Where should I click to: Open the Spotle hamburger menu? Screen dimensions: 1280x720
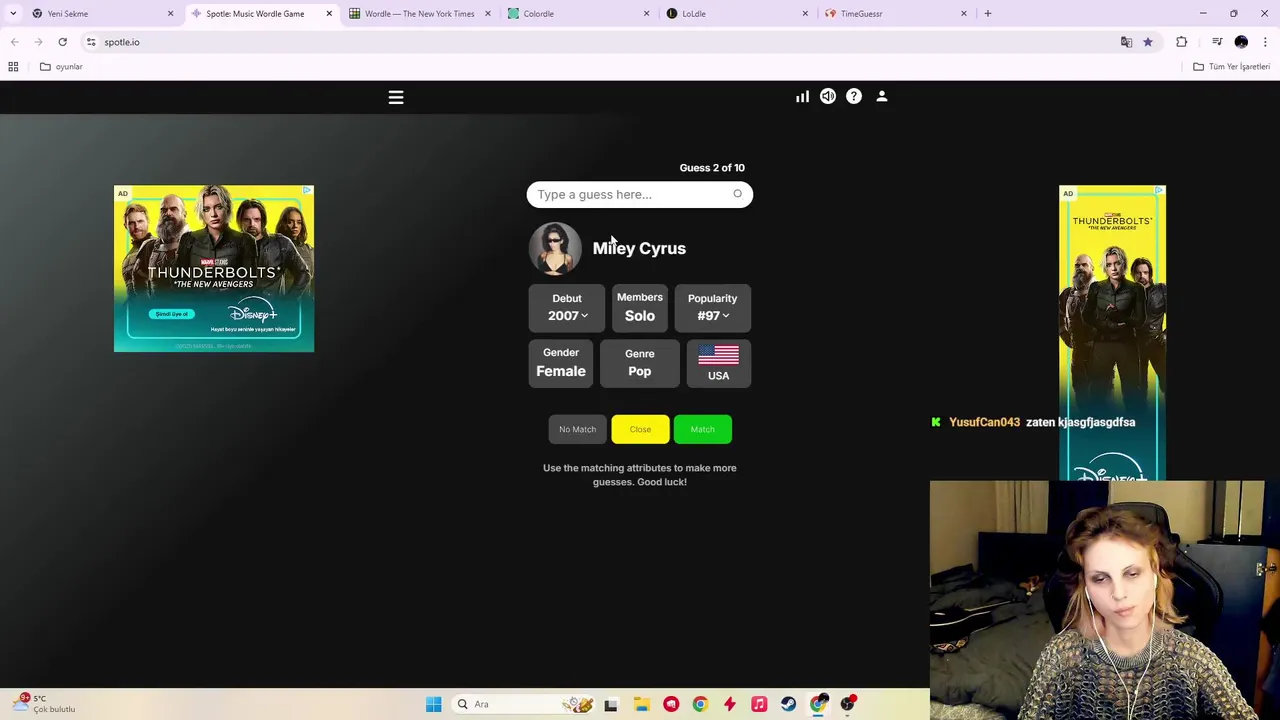pos(396,97)
